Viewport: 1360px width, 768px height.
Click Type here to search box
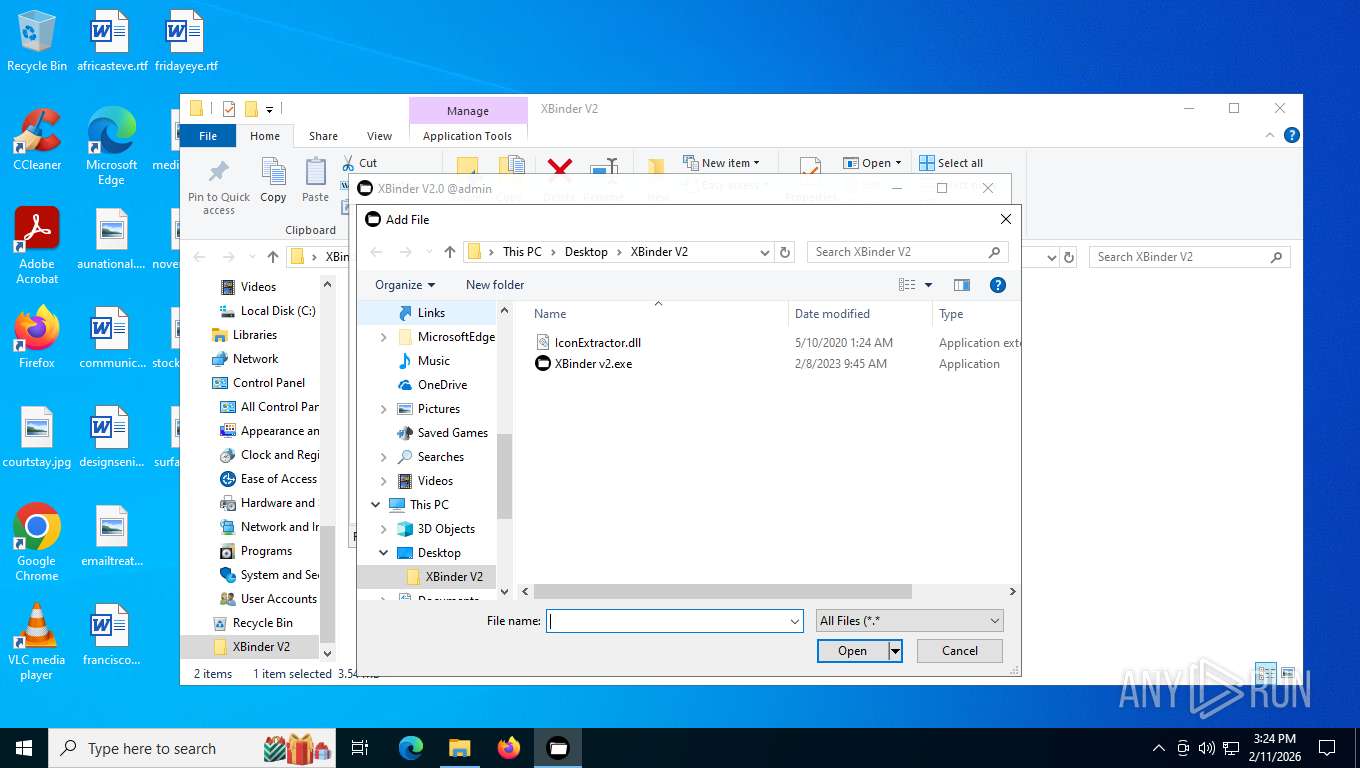coord(193,748)
